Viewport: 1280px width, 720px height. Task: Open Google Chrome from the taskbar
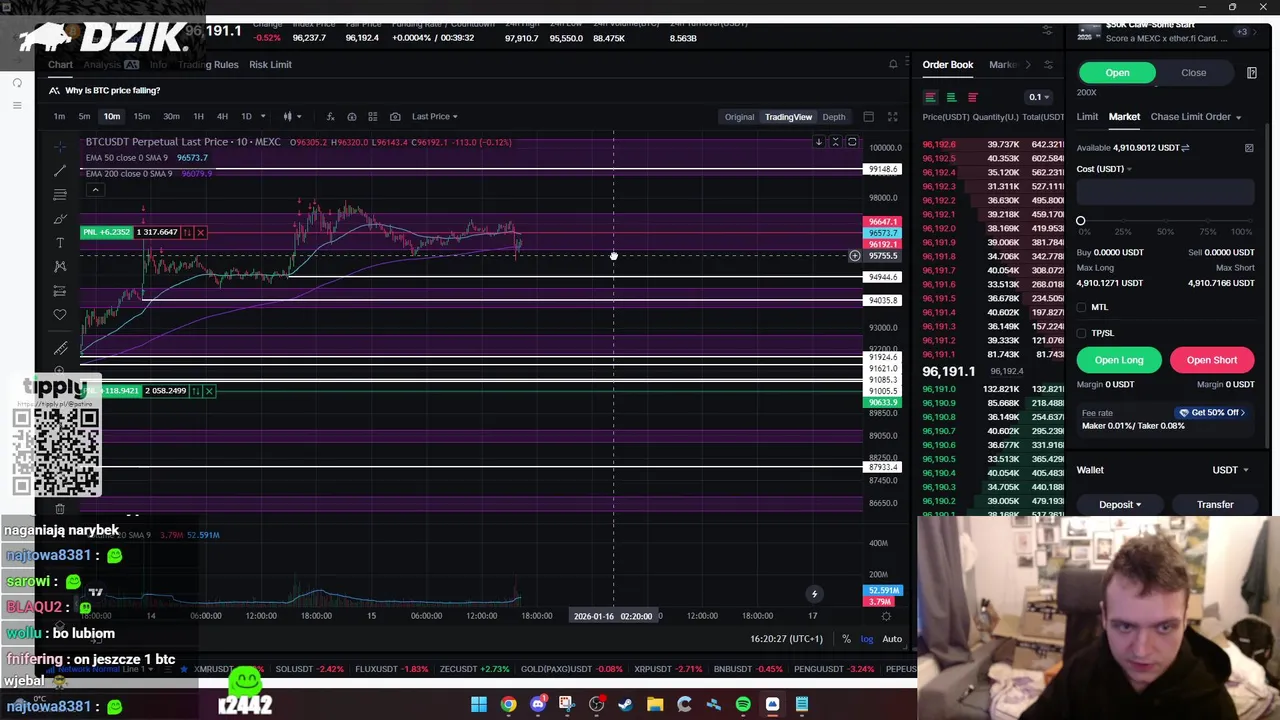coord(508,705)
